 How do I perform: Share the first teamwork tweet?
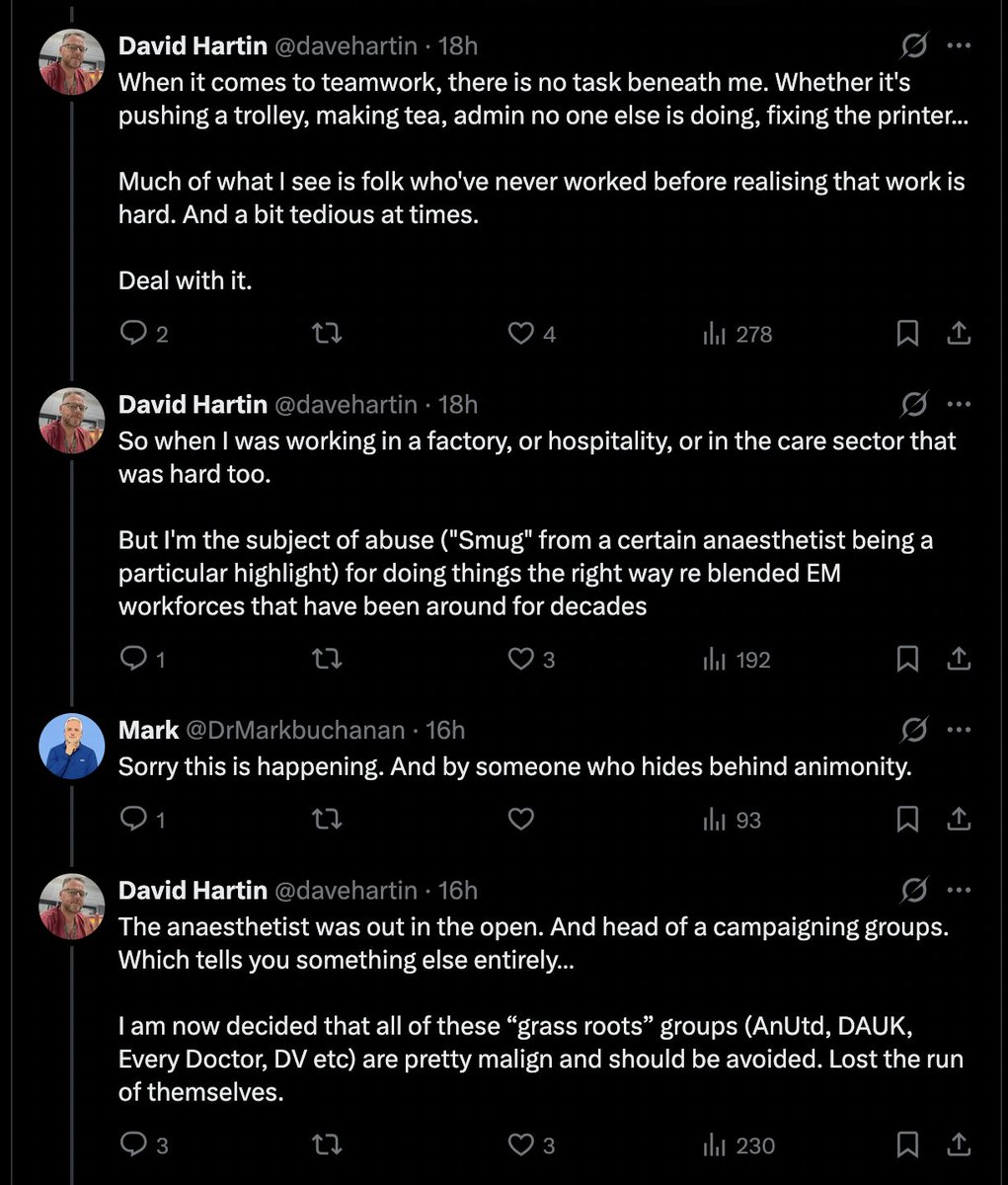click(x=958, y=334)
